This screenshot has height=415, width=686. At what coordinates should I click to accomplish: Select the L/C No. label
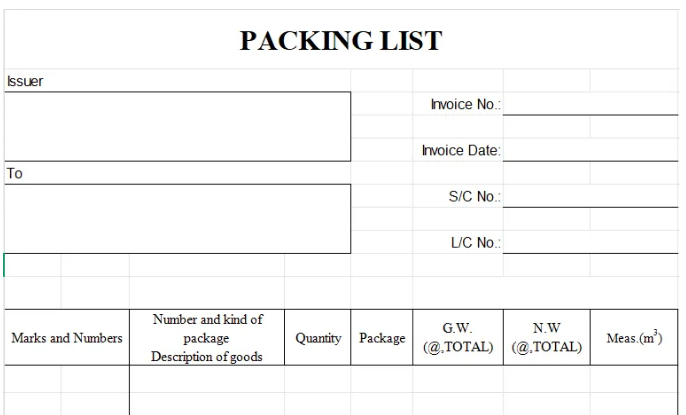click(475, 242)
